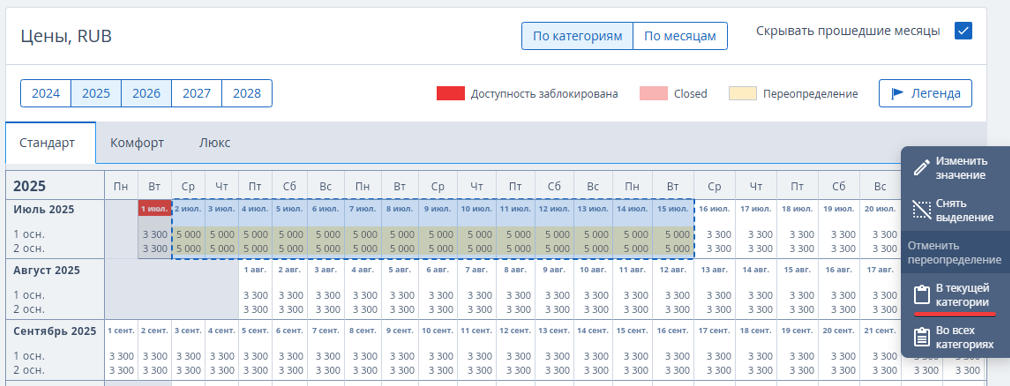Click the 16 июл. date header
The image size is (1010, 386).
tap(714, 209)
